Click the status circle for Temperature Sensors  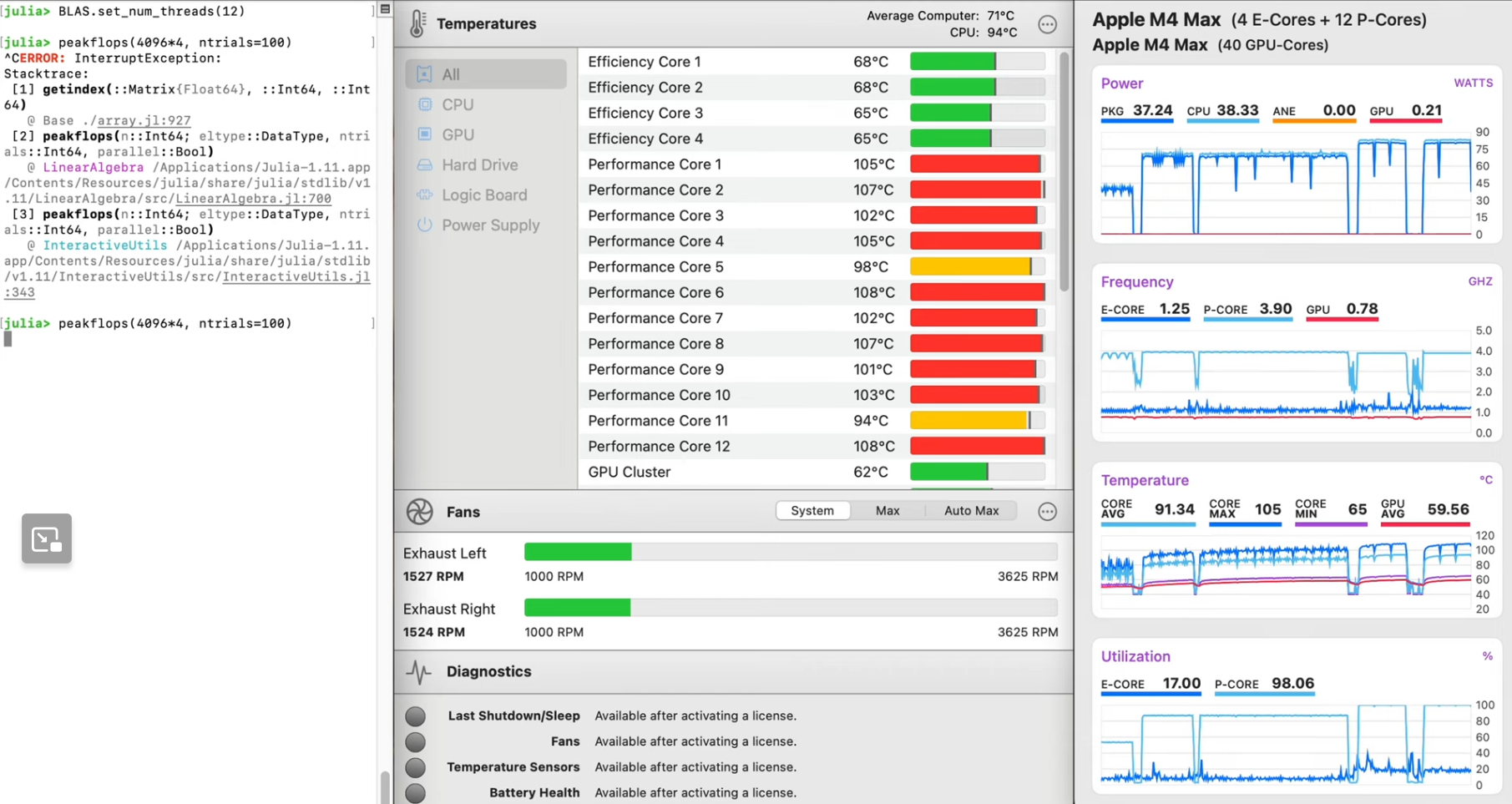(x=415, y=767)
